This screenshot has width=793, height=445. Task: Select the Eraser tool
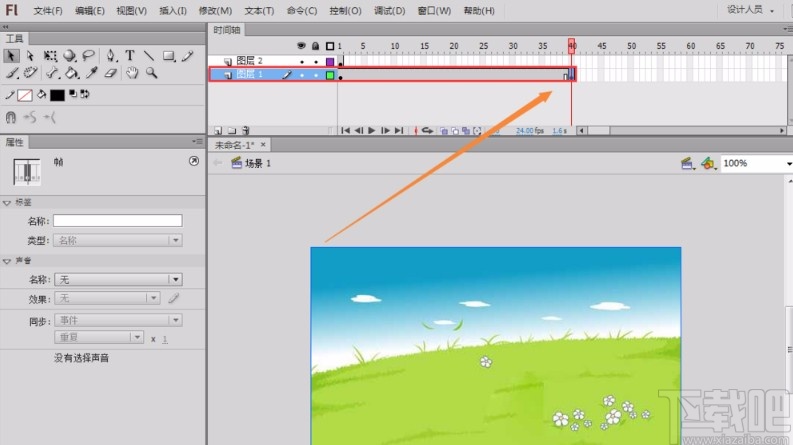click(x=111, y=73)
